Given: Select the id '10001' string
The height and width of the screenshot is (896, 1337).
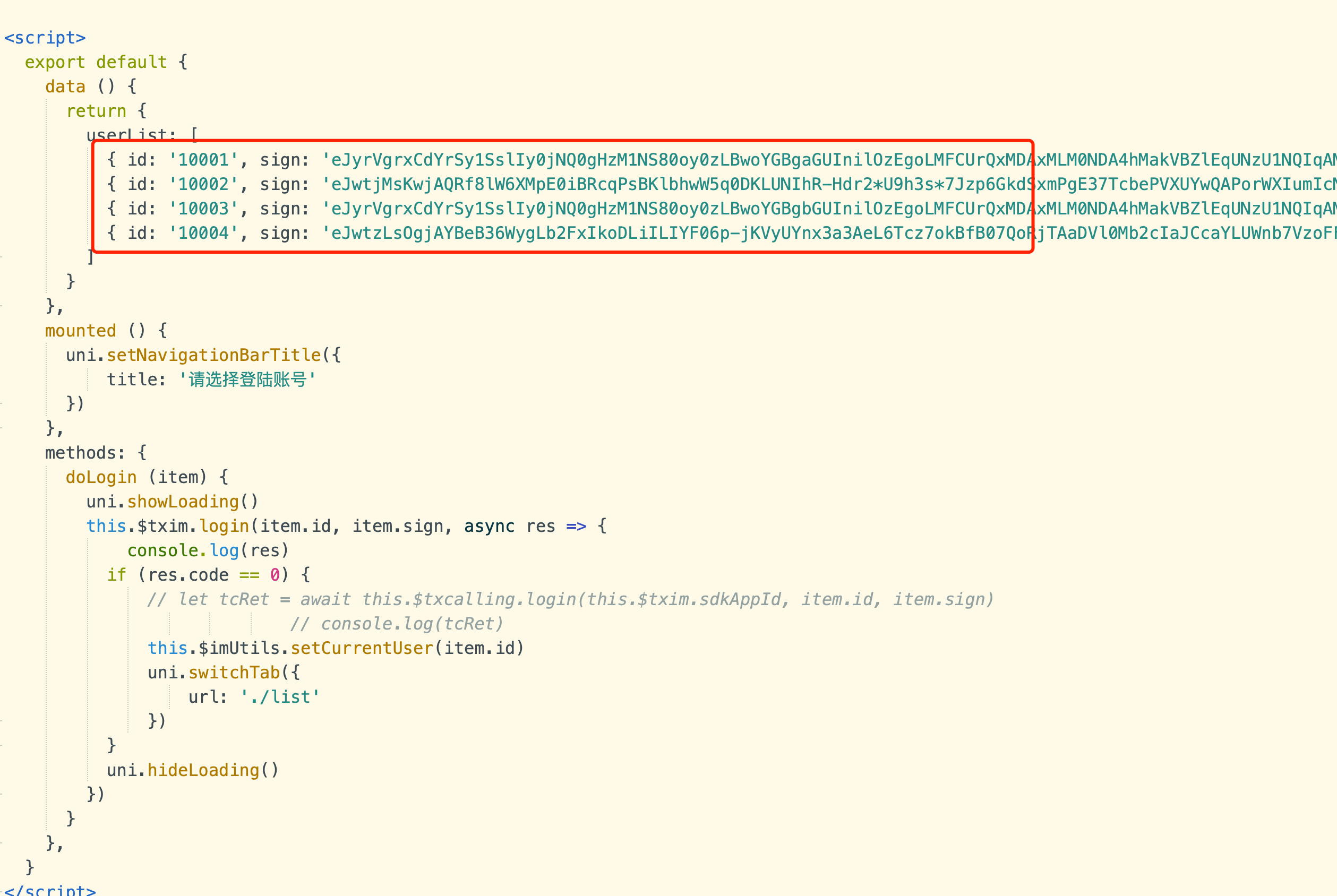Looking at the screenshot, I should [203, 160].
